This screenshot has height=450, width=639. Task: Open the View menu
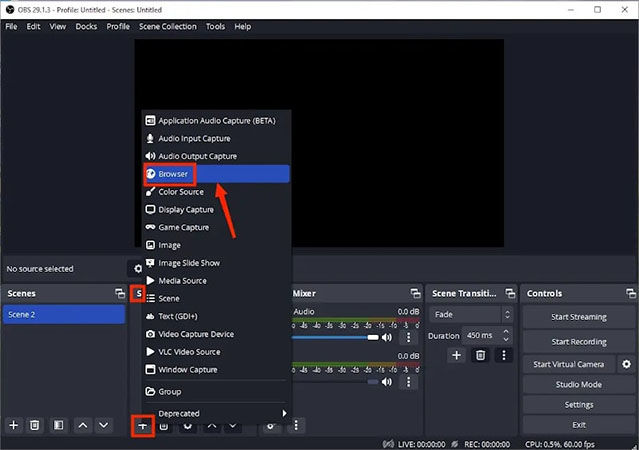58,26
